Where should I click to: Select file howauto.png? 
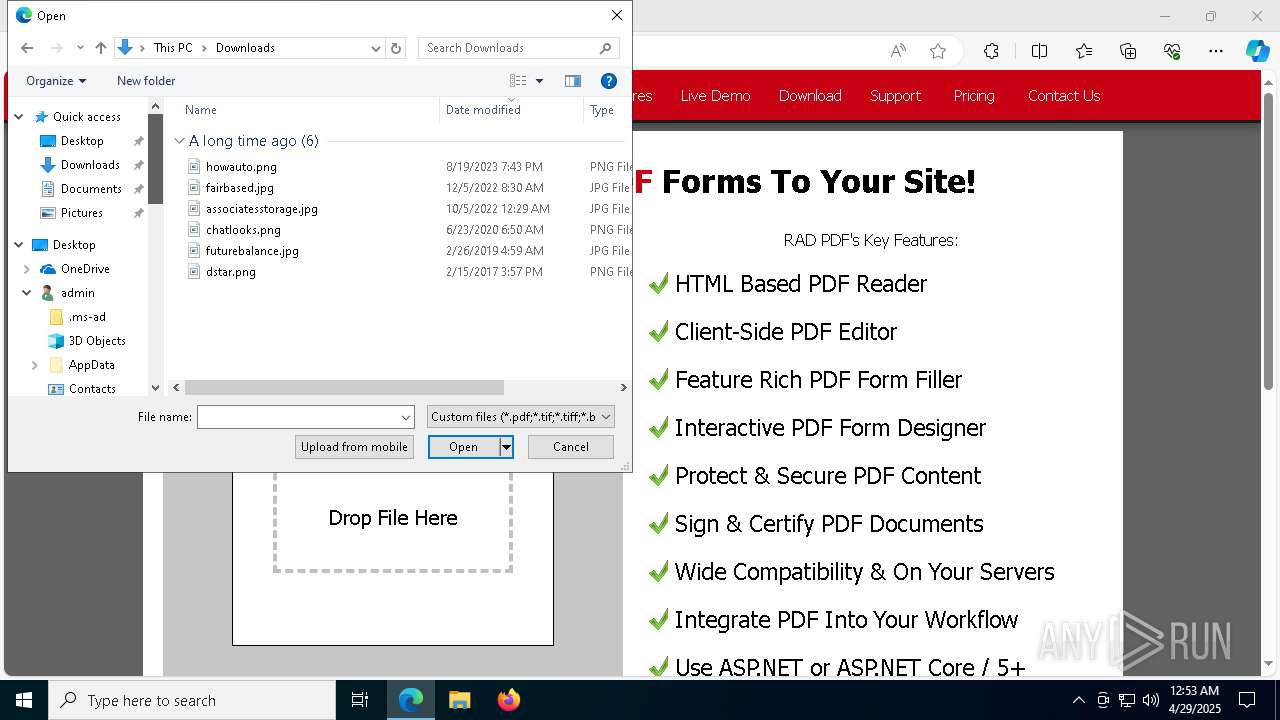[241, 167]
